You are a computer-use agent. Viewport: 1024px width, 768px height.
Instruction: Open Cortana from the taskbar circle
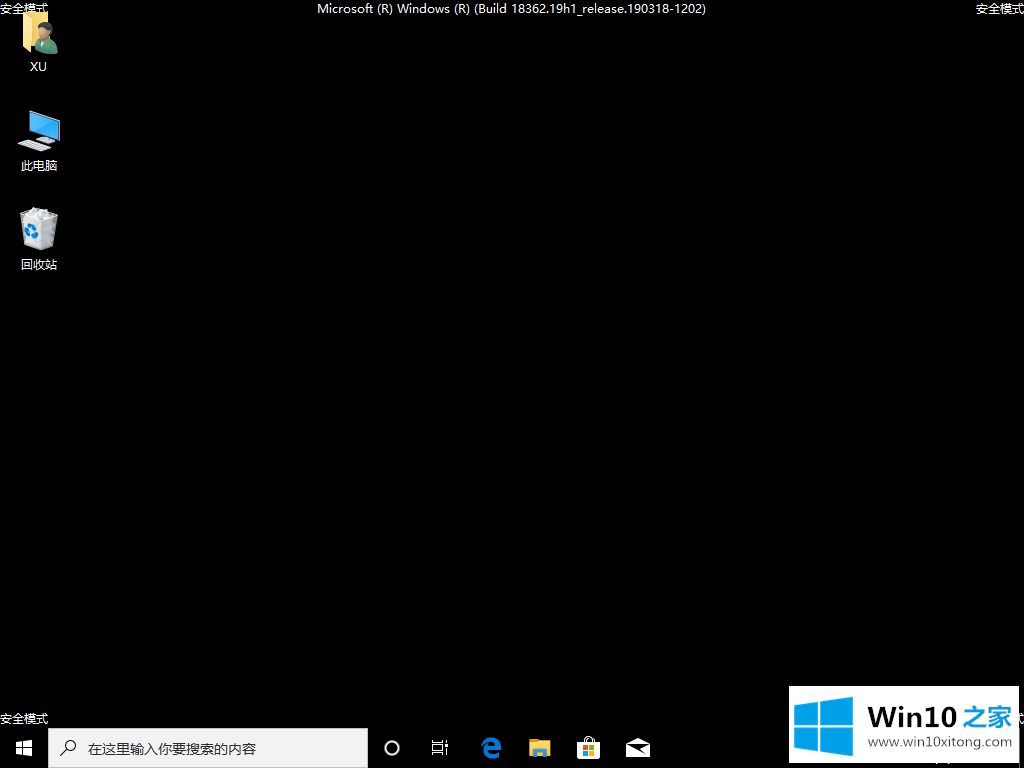(392, 748)
